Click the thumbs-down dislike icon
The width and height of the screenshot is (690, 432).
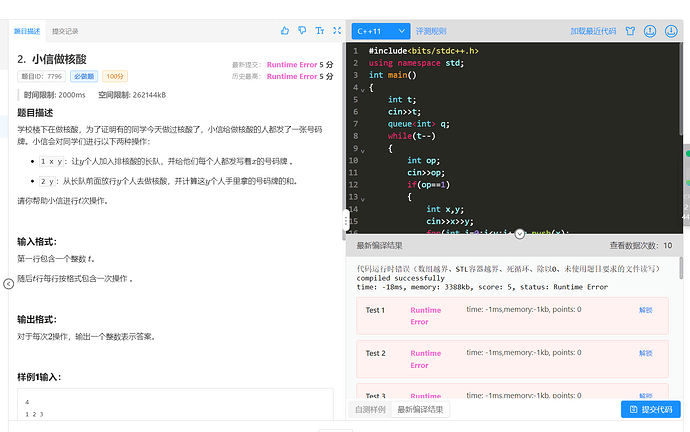tap(302, 31)
